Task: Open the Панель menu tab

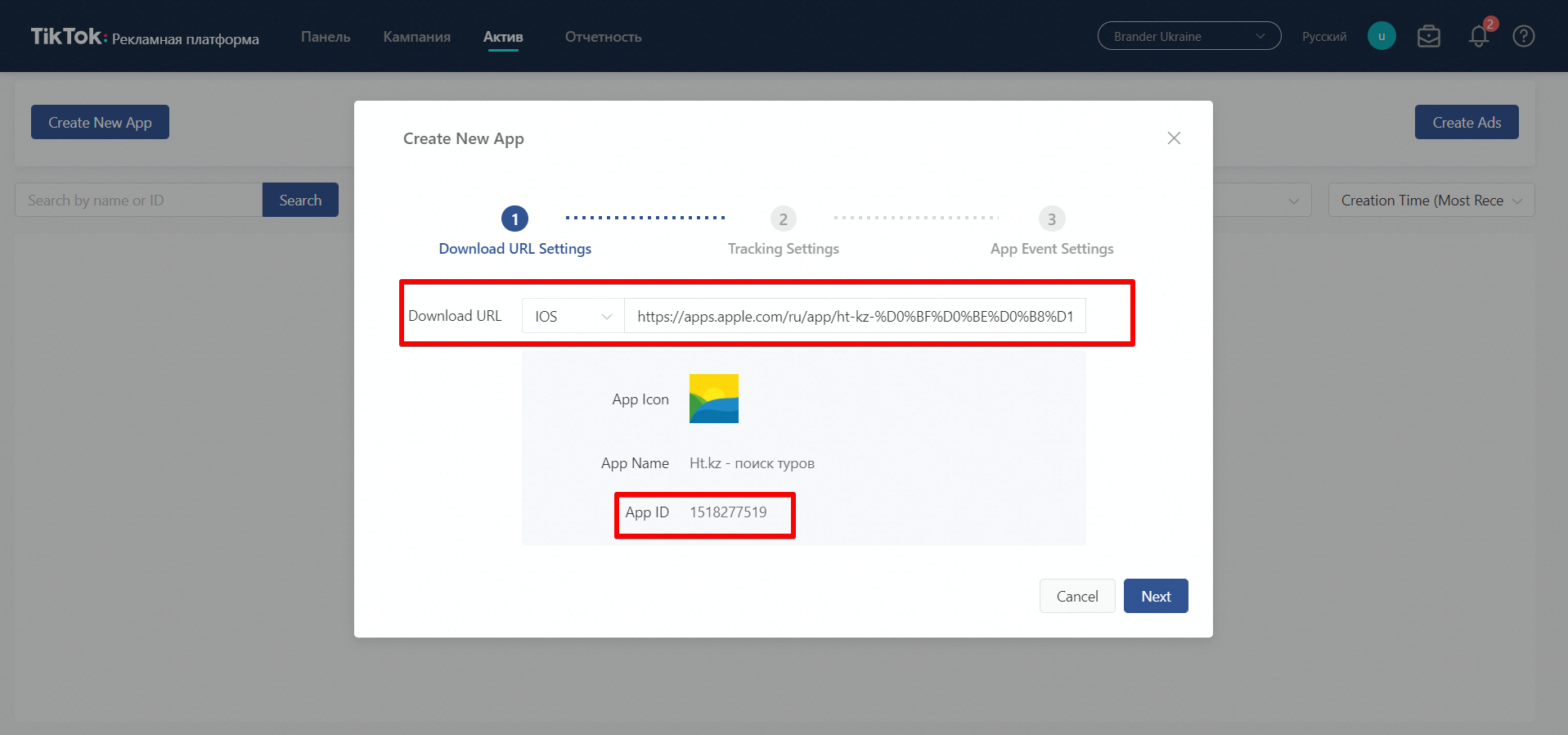Action: (326, 37)
